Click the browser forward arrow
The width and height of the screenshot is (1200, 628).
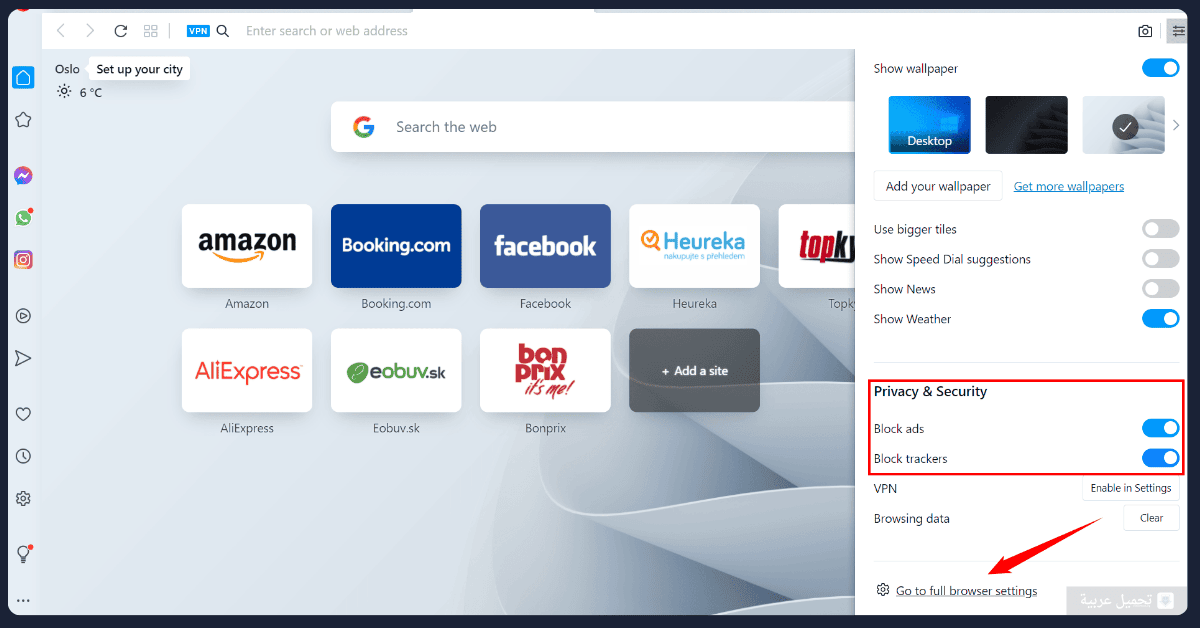(91, 31)
